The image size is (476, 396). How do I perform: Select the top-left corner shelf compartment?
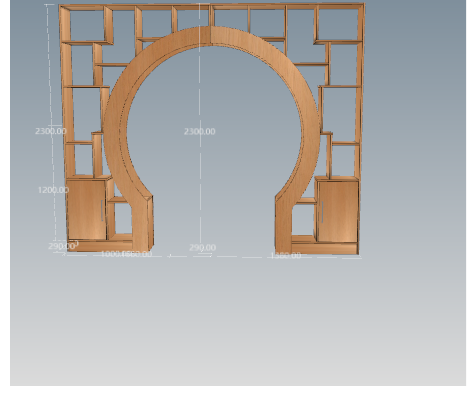point(87,25)
